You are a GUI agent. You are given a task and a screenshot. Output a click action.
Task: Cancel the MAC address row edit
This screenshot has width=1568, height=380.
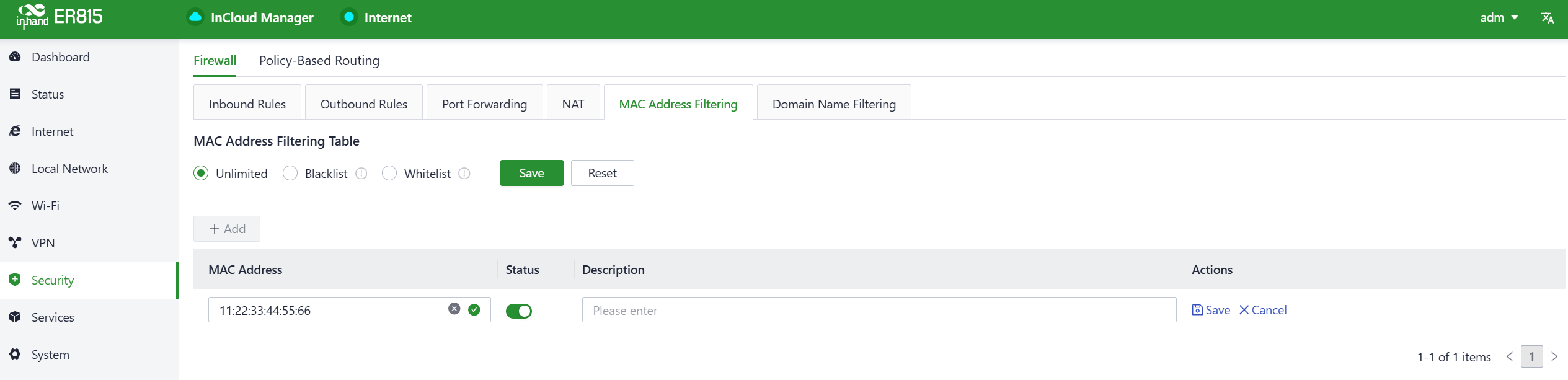coord(1263,310)
